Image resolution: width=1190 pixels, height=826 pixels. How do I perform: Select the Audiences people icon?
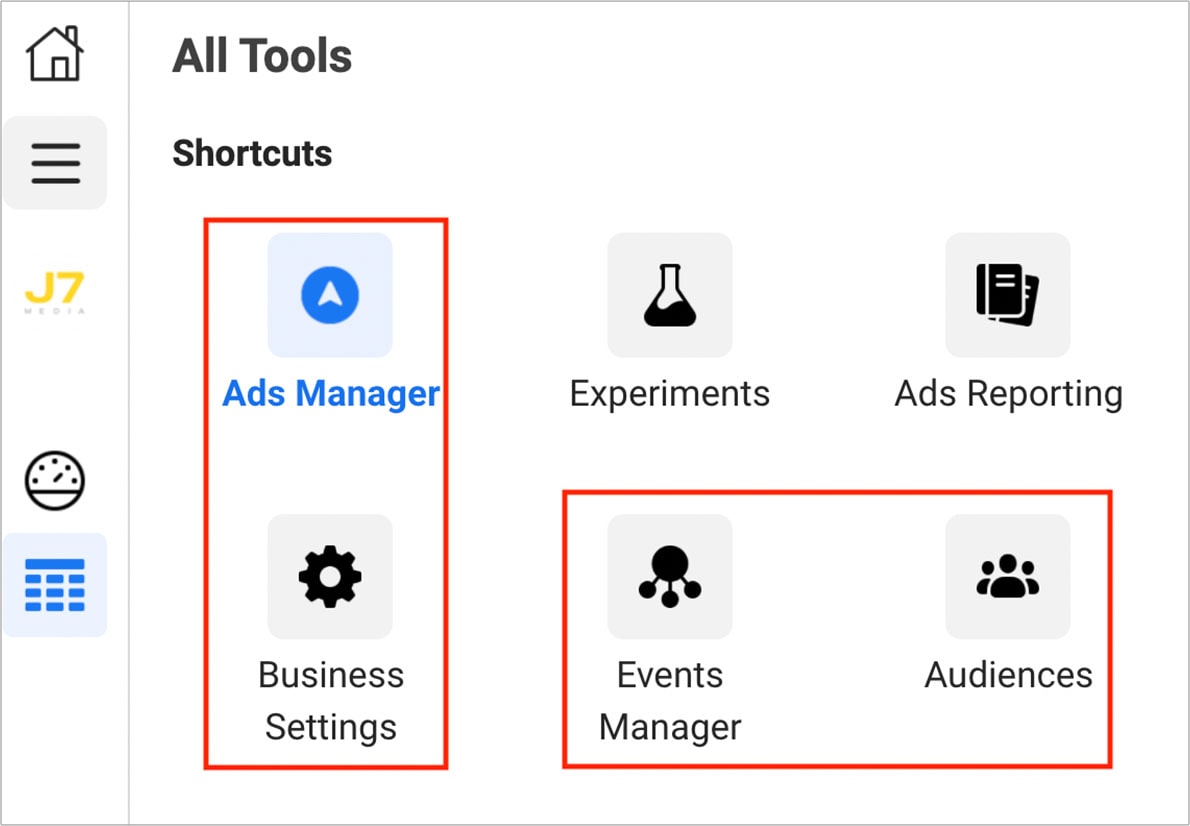(x=1007, y=576)
